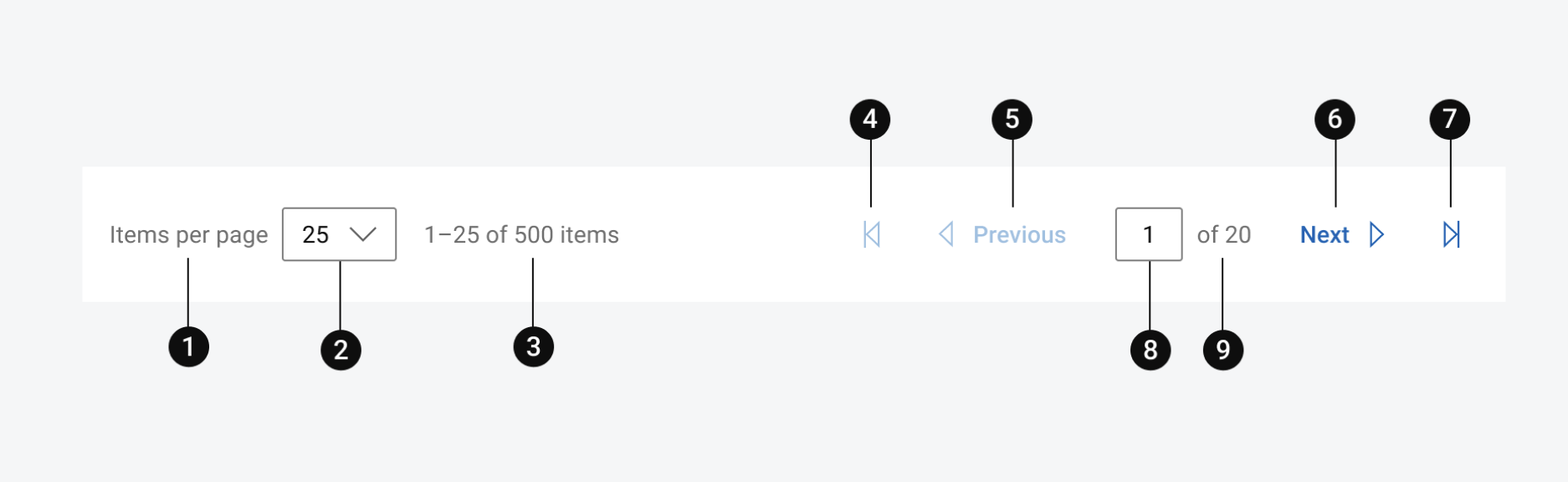Screen dimensions: 1568x482
Task: Click the number 3 annotation marker
Action: [x=533, y=346]
